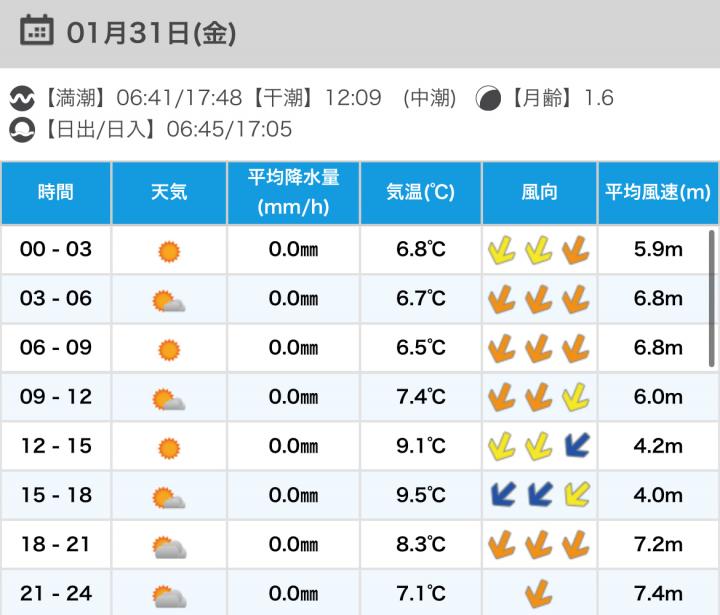Click the last wind arrow in the 18 - 21 row
The width and height of the screenshot is (720, 615).
pyautogui.click(x=576, y=545)
